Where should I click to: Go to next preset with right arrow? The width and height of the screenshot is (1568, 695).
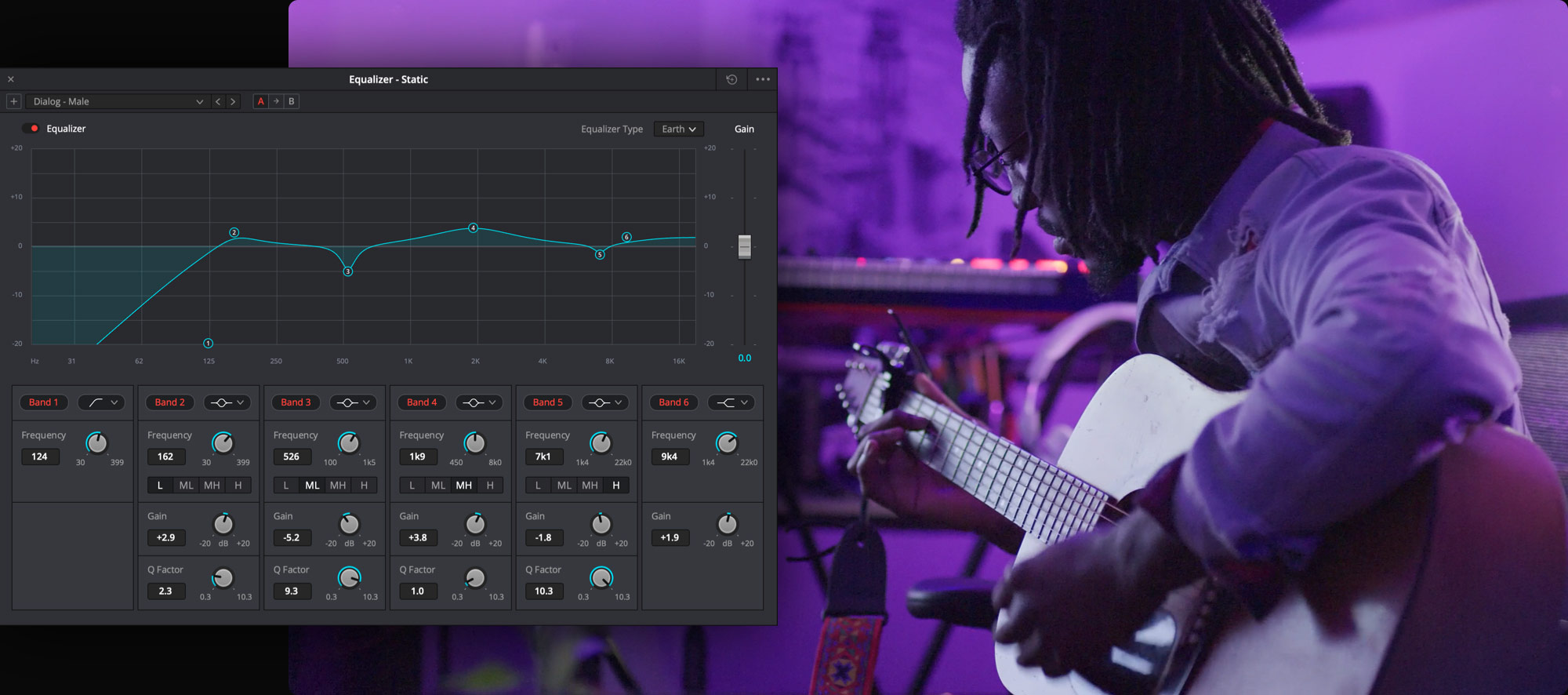click(233, 101)
